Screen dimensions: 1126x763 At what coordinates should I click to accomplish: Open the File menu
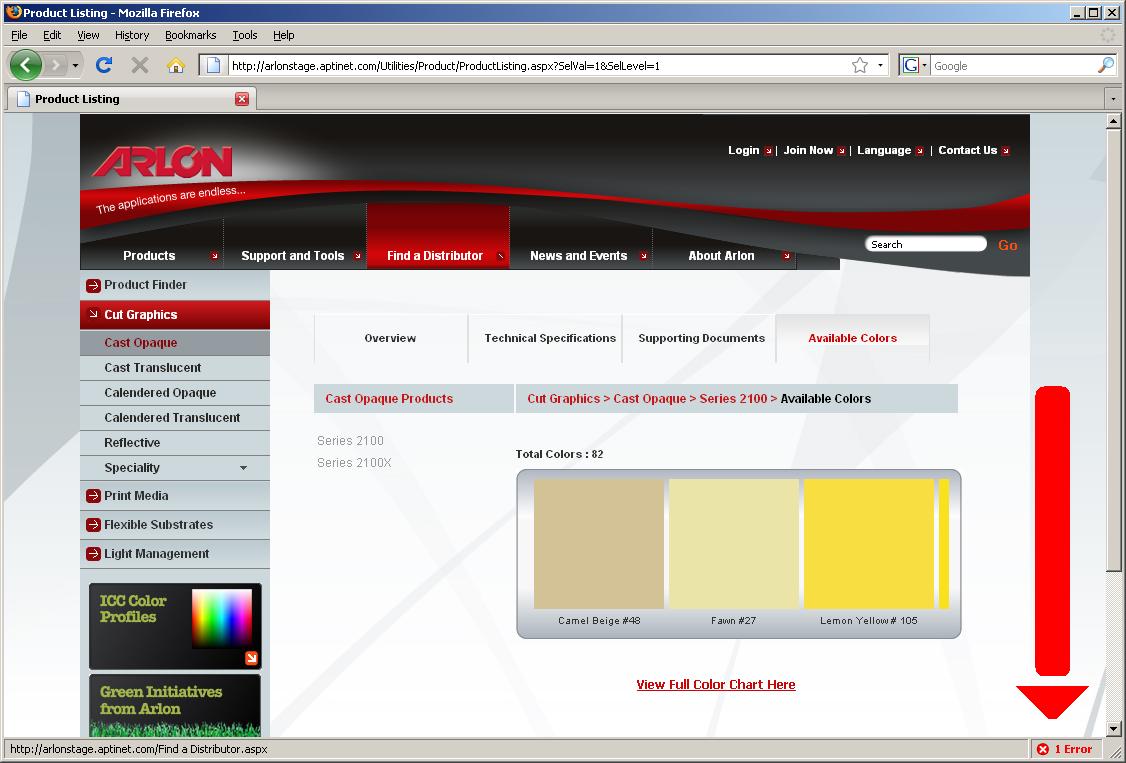click(19, 35)
